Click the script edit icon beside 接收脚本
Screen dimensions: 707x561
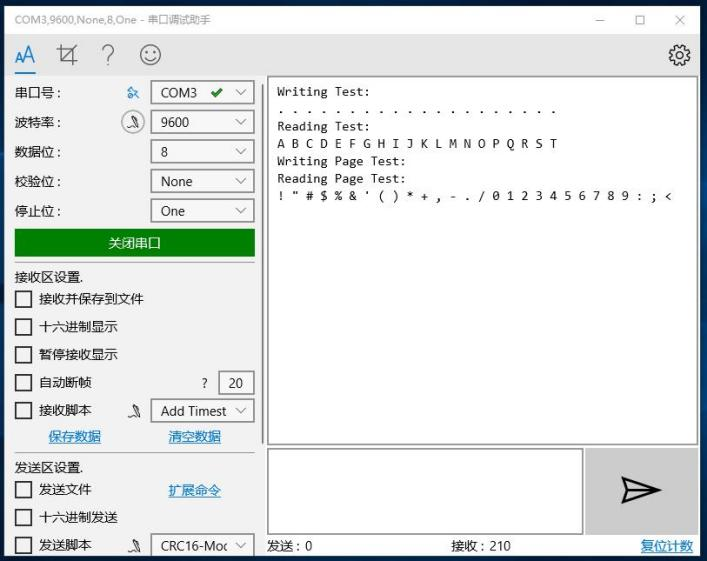click(133, 411)
